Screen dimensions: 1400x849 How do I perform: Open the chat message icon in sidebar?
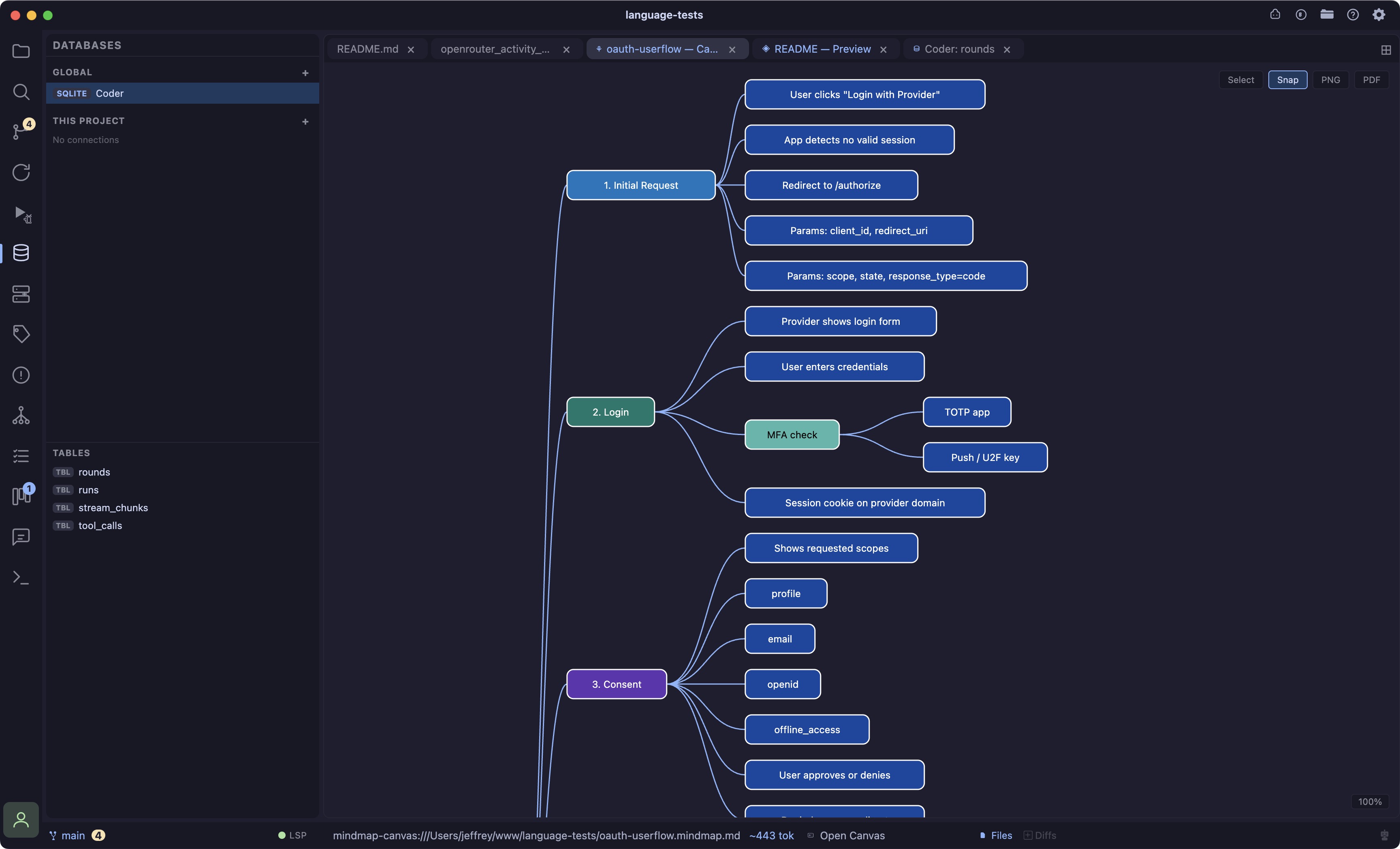pyautogui.click(x=21, y=536)
